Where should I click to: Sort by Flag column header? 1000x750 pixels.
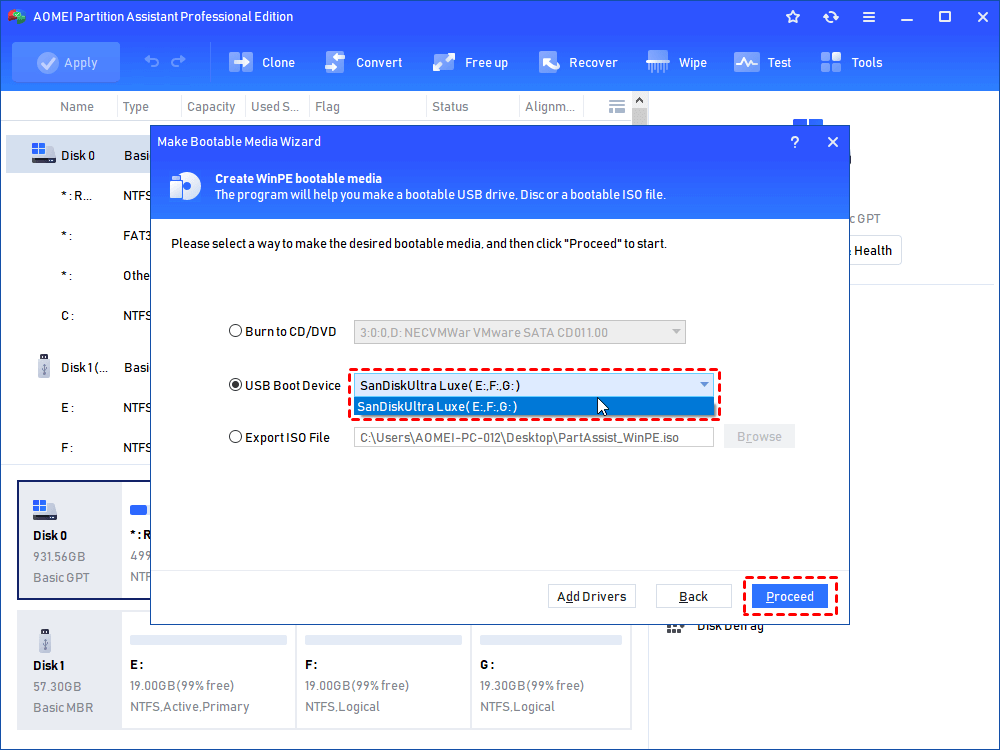327,107
